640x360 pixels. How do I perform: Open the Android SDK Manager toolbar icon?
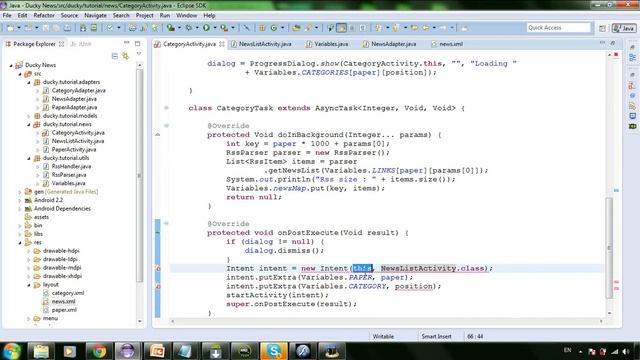pos(83,28)
